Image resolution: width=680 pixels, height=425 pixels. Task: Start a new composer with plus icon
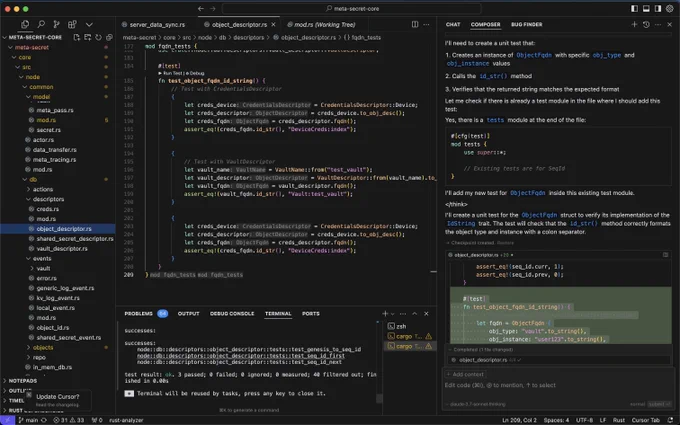click(634, 25)
